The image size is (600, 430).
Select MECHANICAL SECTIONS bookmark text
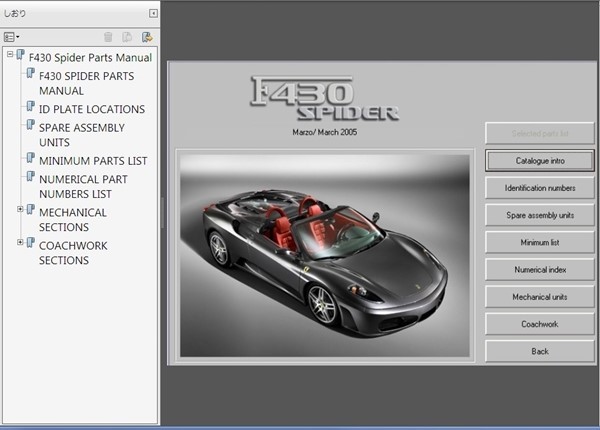[x=73, y=220]
